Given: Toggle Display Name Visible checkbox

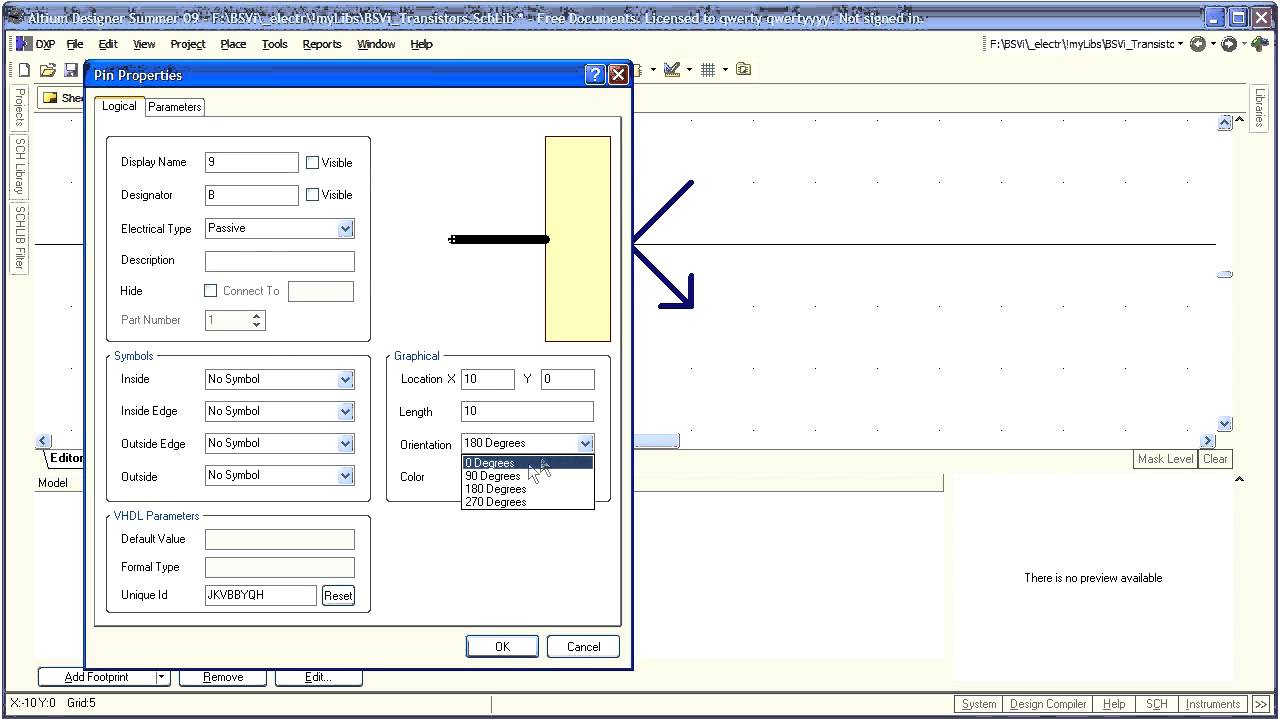Looking at the screenshot, I should [312, 162].
